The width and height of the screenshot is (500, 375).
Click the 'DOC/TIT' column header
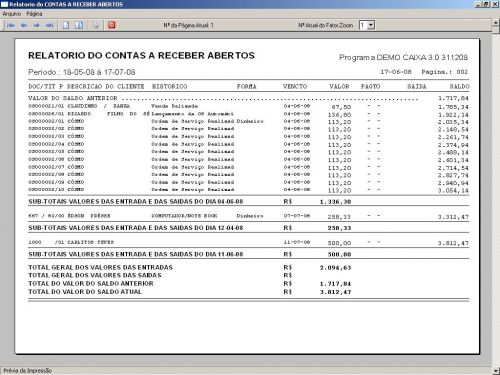(42, 87)
